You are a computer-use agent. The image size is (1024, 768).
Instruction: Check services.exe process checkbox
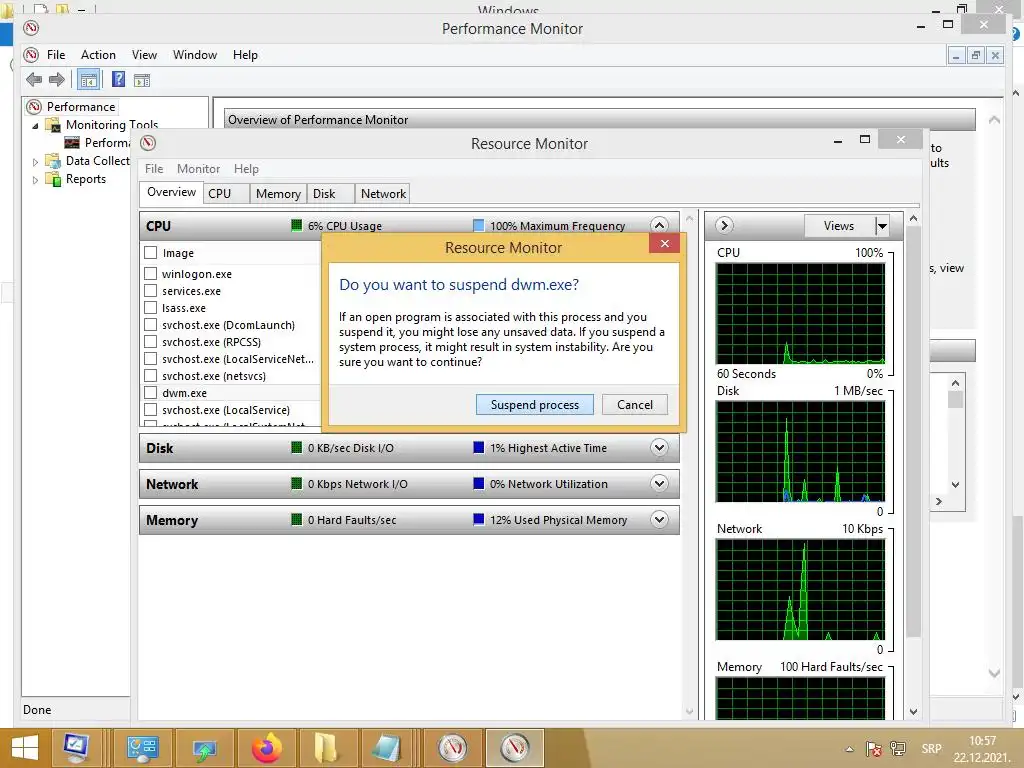[151, 291]
